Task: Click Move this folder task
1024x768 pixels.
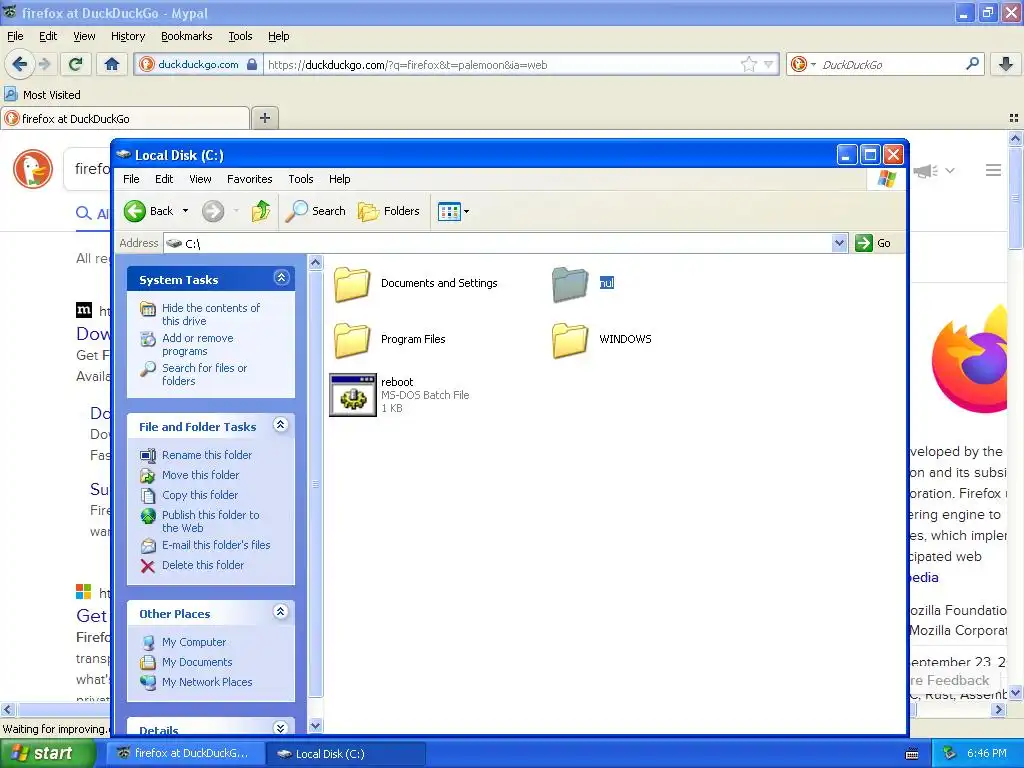Action: click(x=200, y=475)
